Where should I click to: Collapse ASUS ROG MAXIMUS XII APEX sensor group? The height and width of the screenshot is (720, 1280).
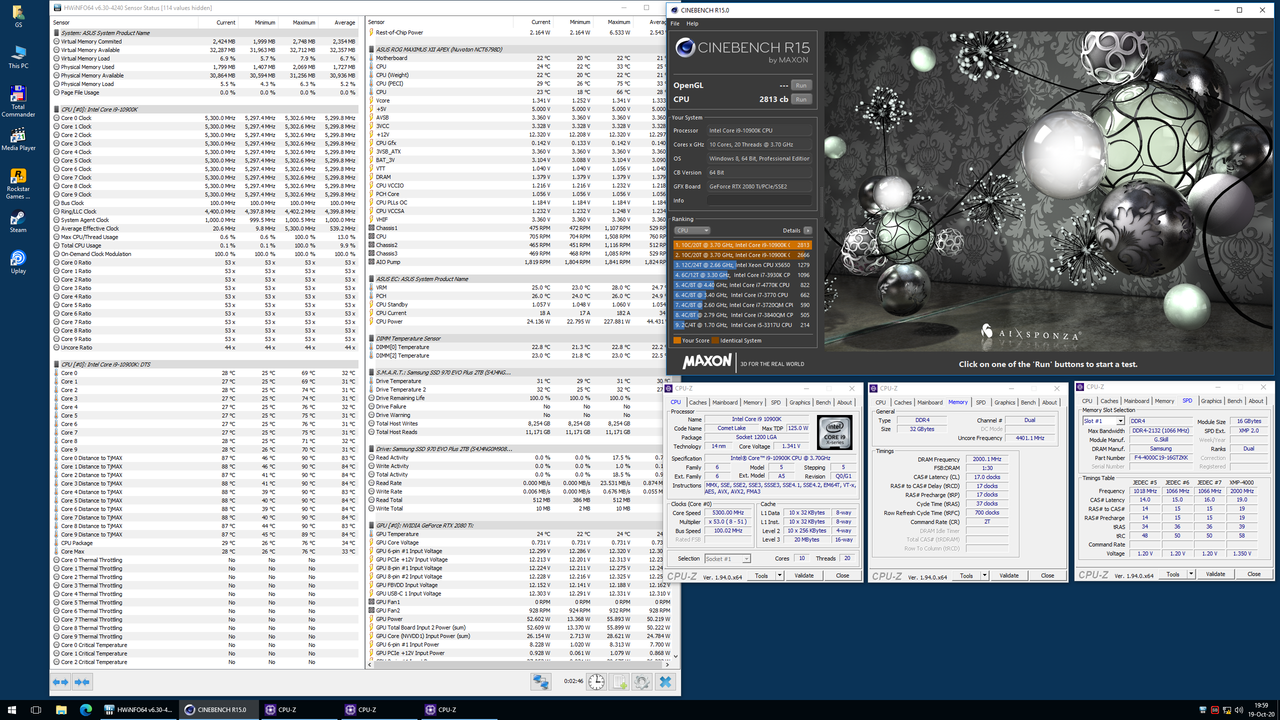pos(372,49)
